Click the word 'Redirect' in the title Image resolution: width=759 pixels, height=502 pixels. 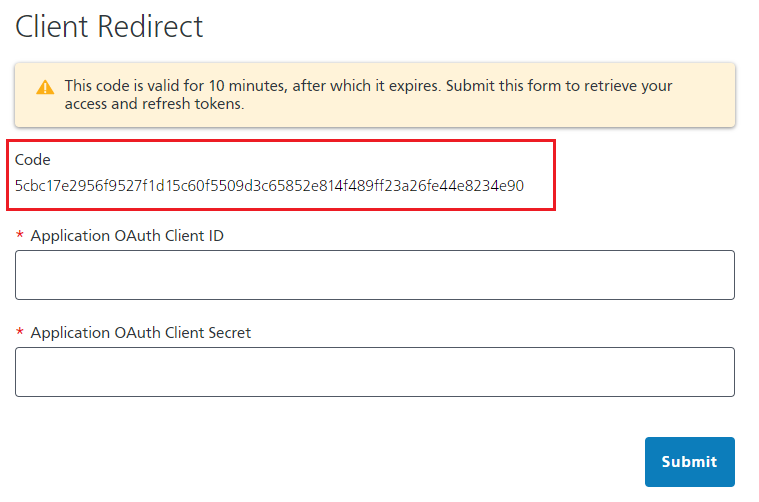coord(150,26)
